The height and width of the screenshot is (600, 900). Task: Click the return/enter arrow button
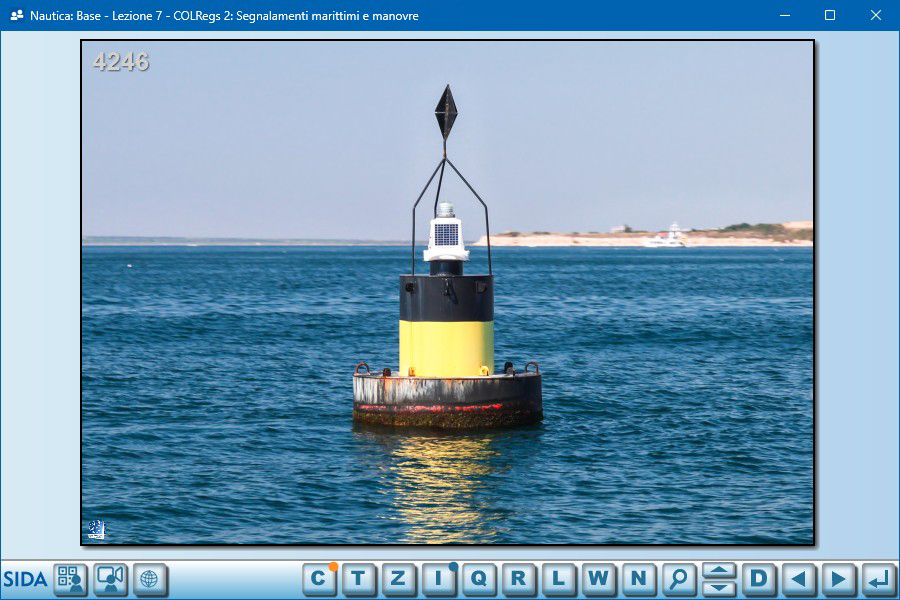878,578
